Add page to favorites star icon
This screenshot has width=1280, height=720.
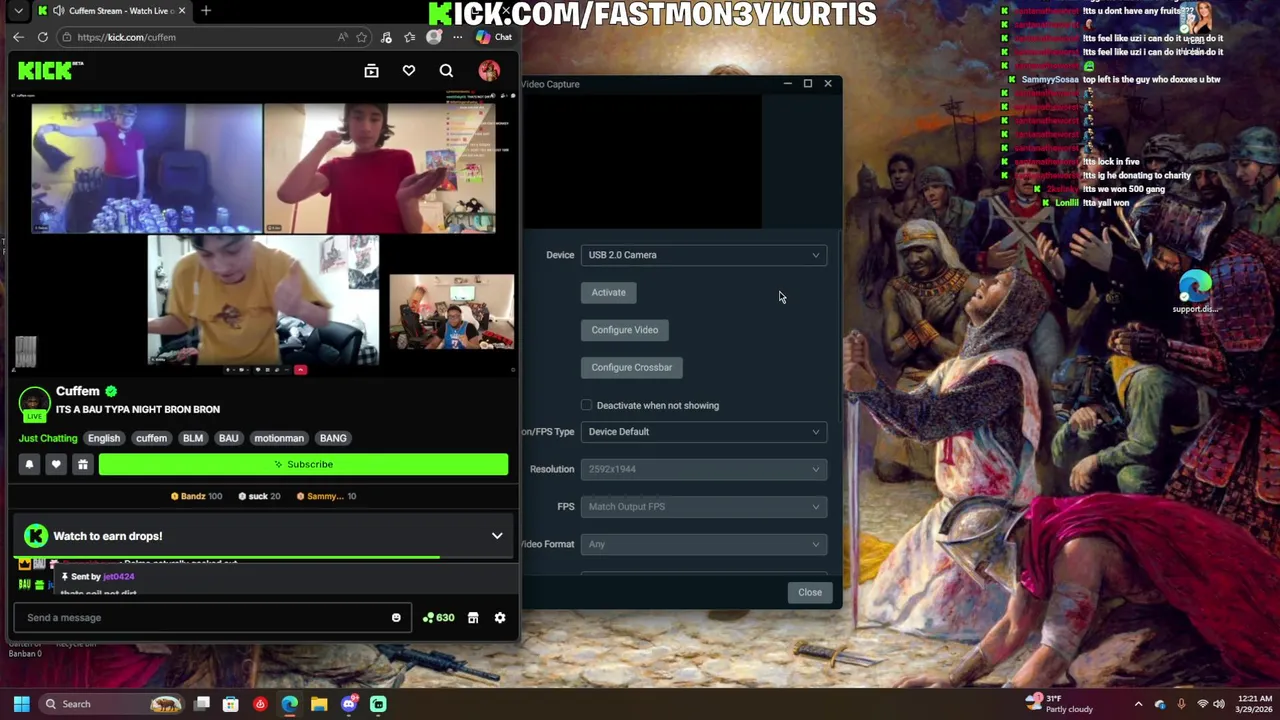(x=362, y=37)
